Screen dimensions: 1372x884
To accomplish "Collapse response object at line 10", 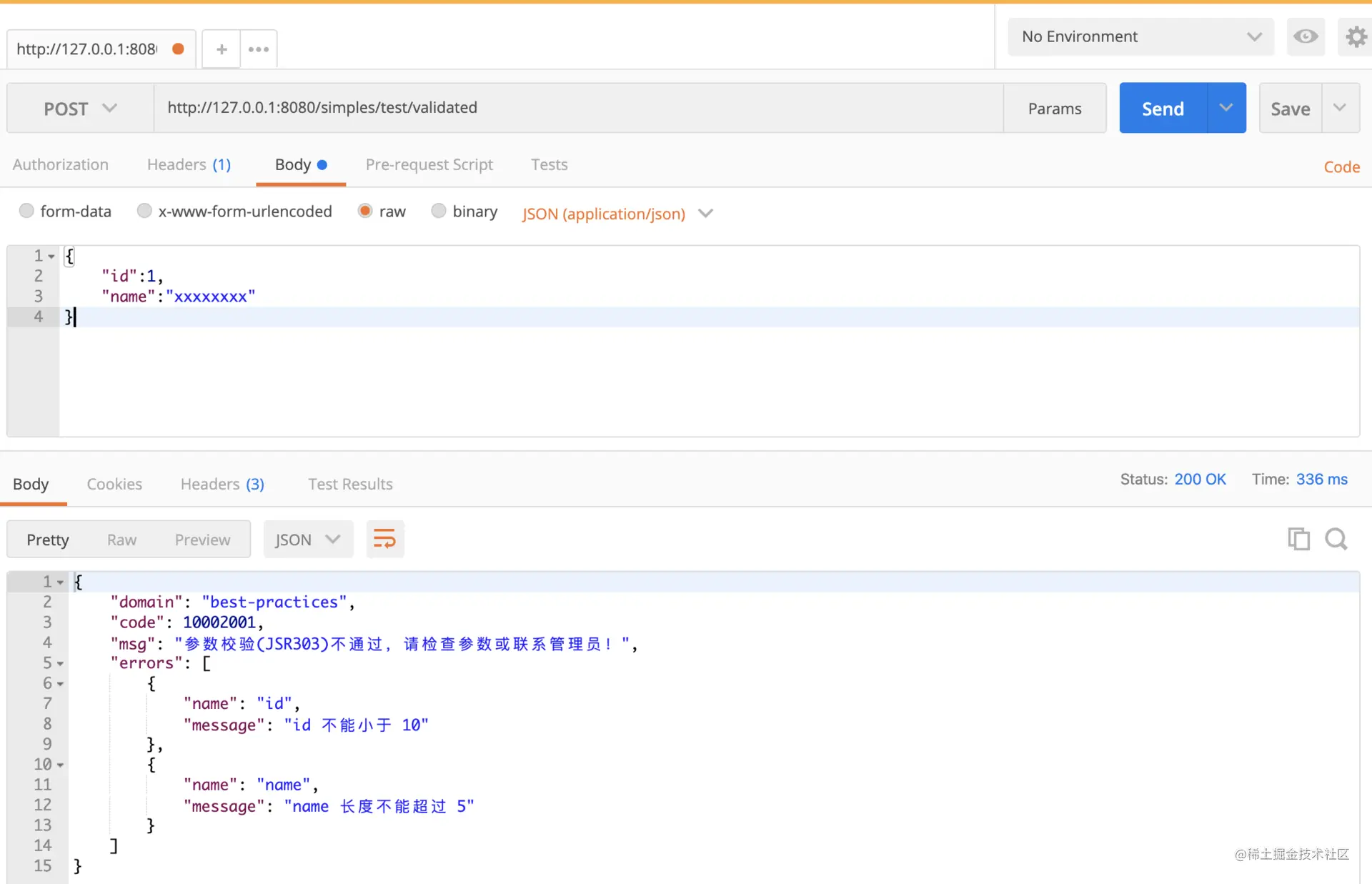I will [x=60, y=765].
